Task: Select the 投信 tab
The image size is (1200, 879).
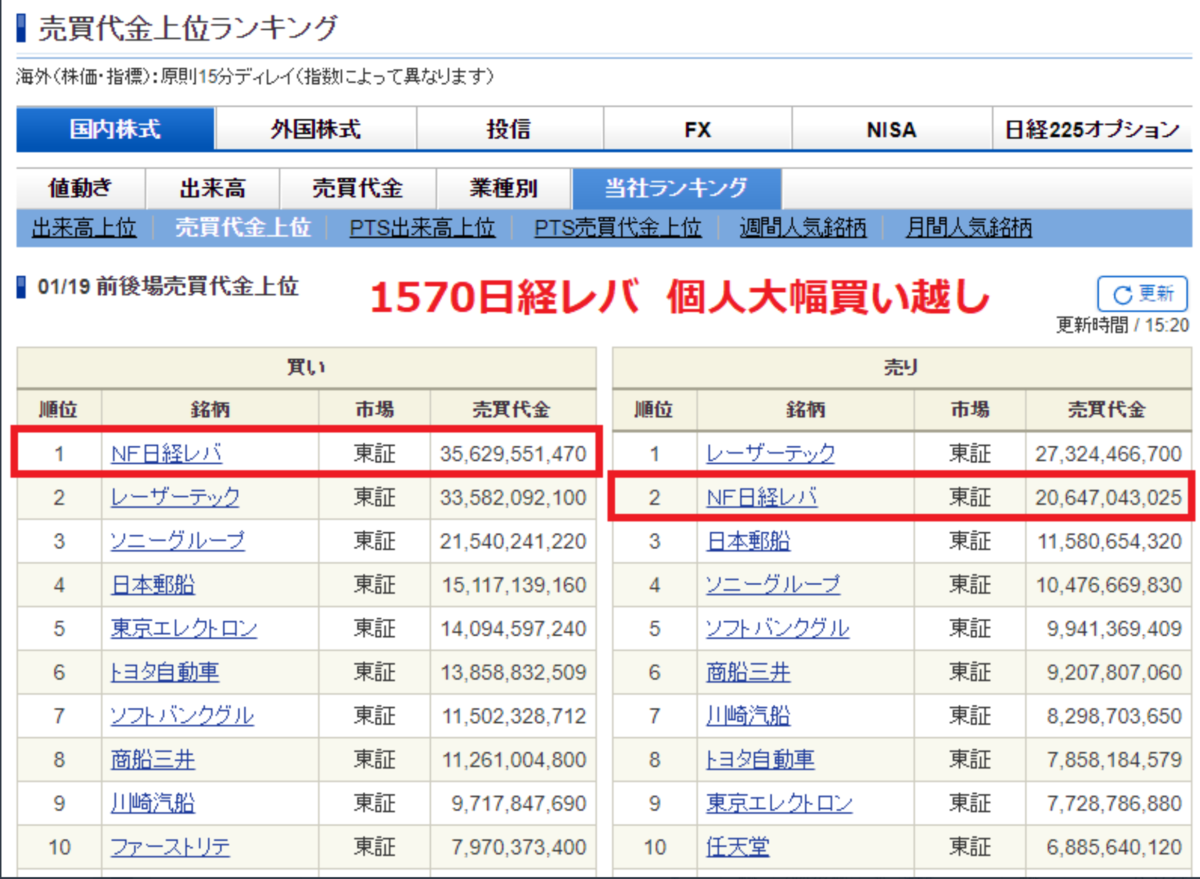Action: [x=509, y=129]
